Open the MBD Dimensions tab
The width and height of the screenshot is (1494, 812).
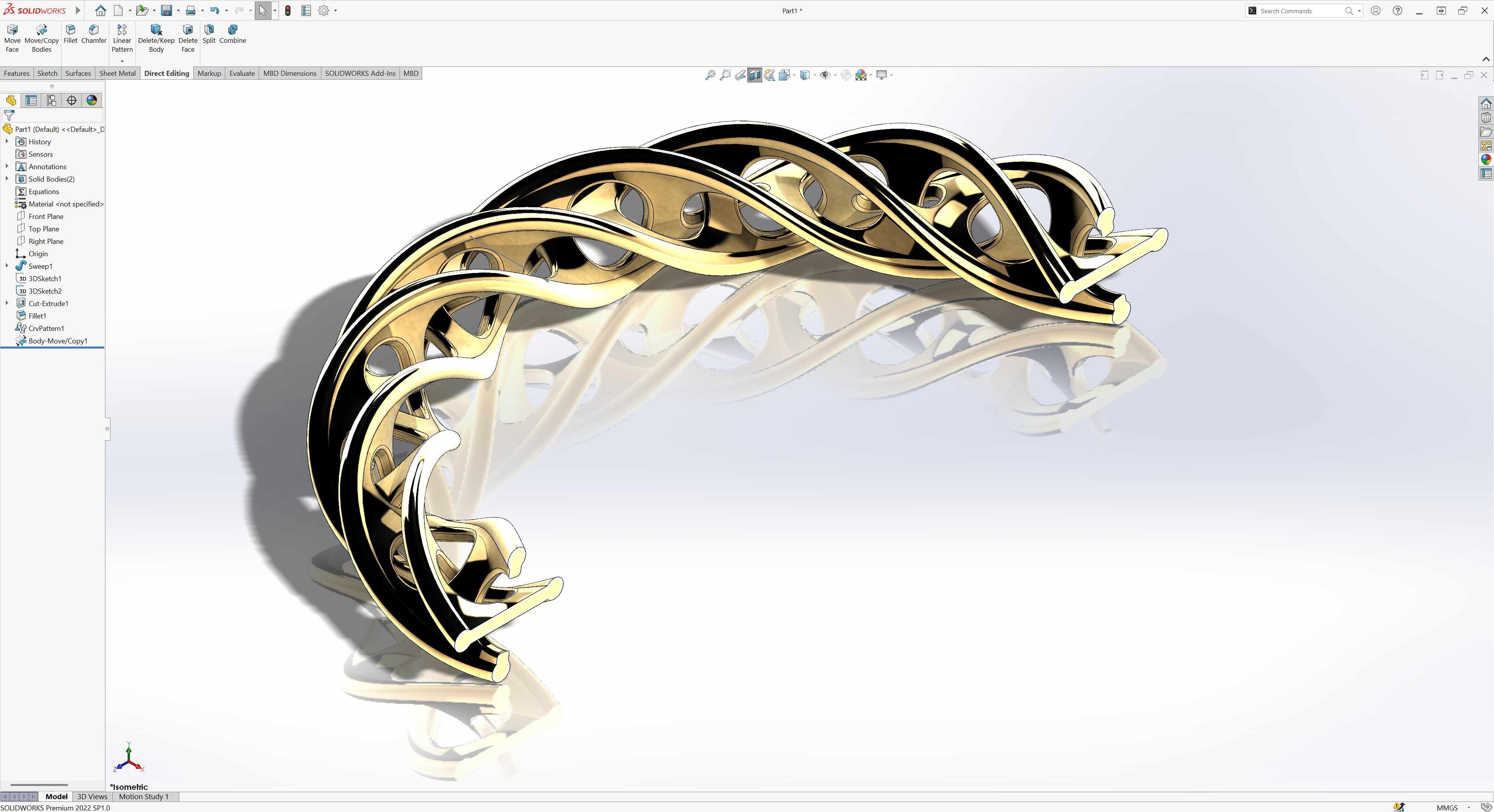[x=289, y=73]
